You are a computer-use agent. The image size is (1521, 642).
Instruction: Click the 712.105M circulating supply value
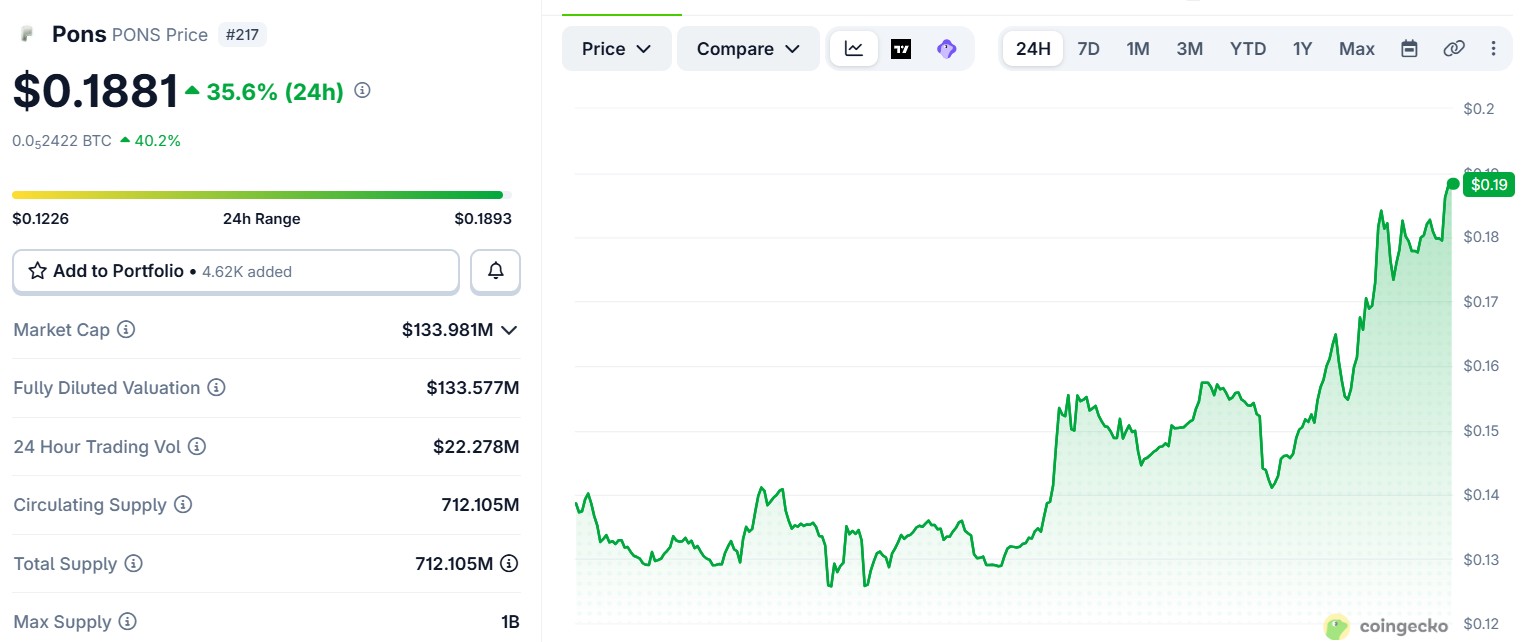coord(480,505)
